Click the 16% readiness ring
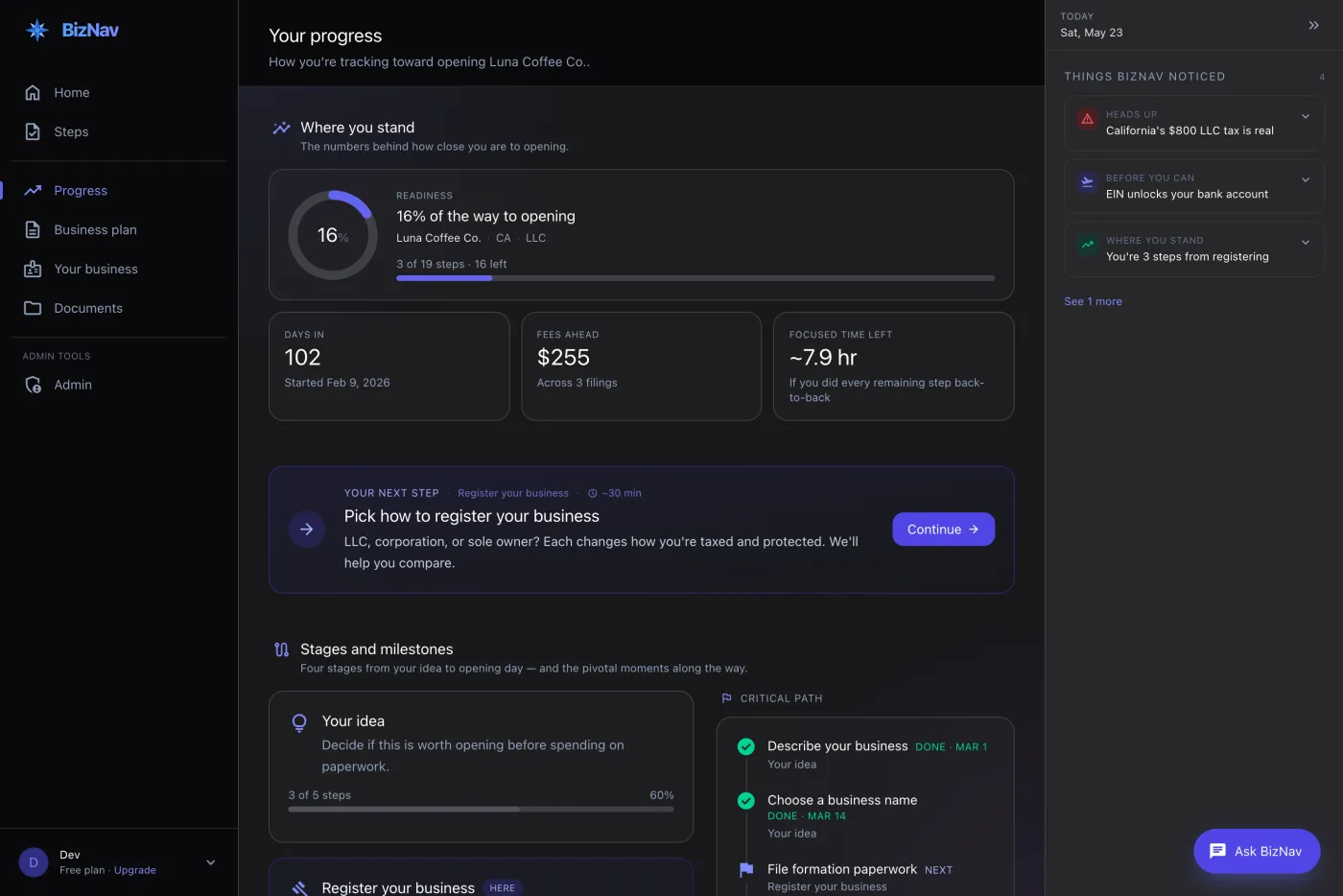Screen dimensions: 1343x896 [332, 235]
